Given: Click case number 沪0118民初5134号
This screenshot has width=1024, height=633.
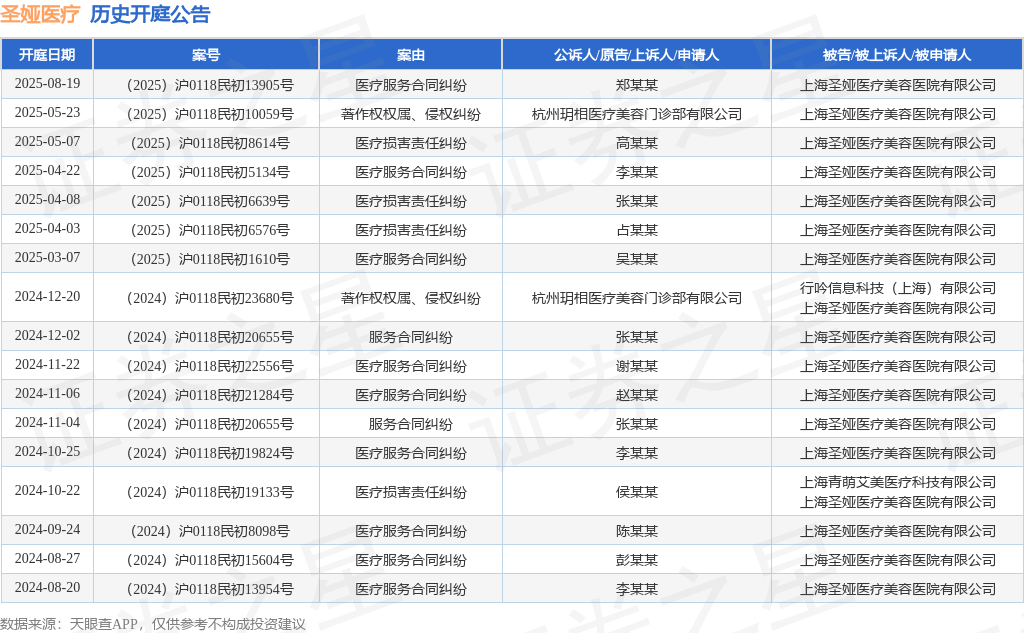Looking at the screenshot, I should [x=234, y=172].
